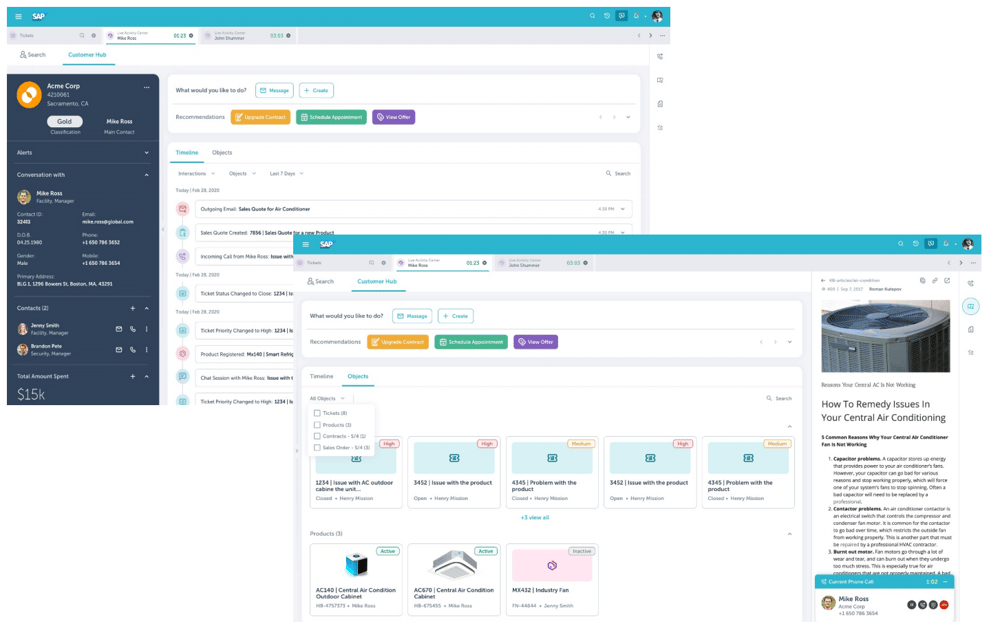
Task: Open notifications bell in front window header
Action: (x=946, y=244)
